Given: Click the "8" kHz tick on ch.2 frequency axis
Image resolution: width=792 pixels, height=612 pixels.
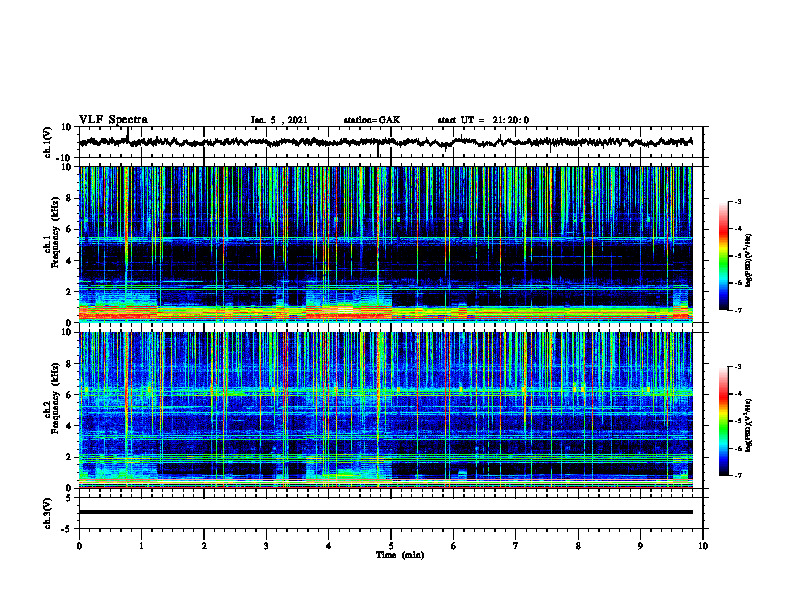Looking at the screenshot, I should click(x=69, y=364).
